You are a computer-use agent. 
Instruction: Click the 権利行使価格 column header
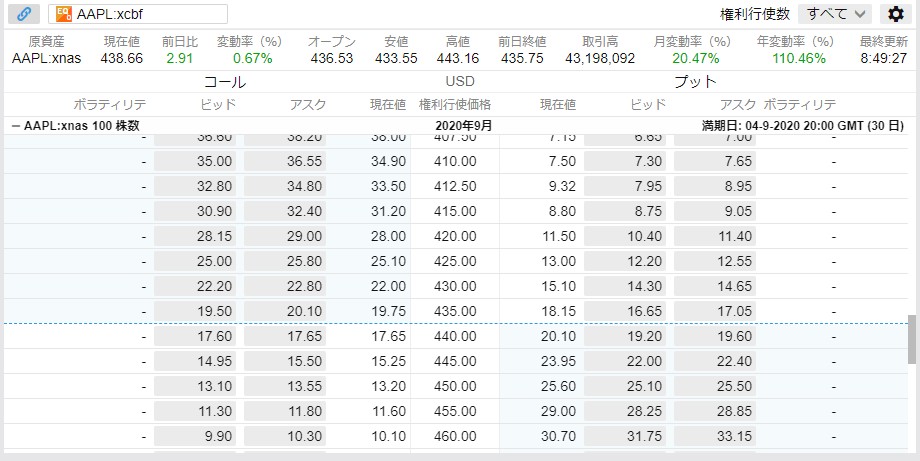[x=455, y=105]
